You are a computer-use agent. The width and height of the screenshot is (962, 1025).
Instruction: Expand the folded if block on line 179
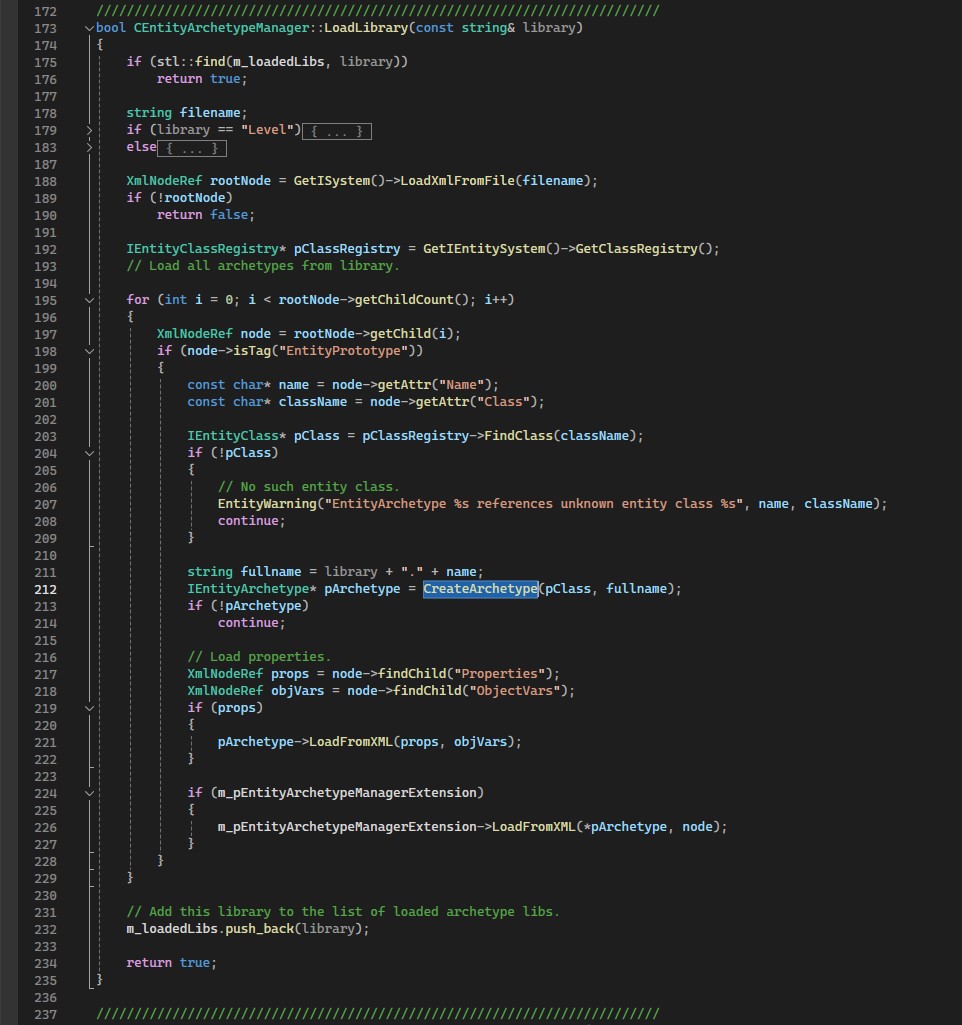(x=89, y=130)
